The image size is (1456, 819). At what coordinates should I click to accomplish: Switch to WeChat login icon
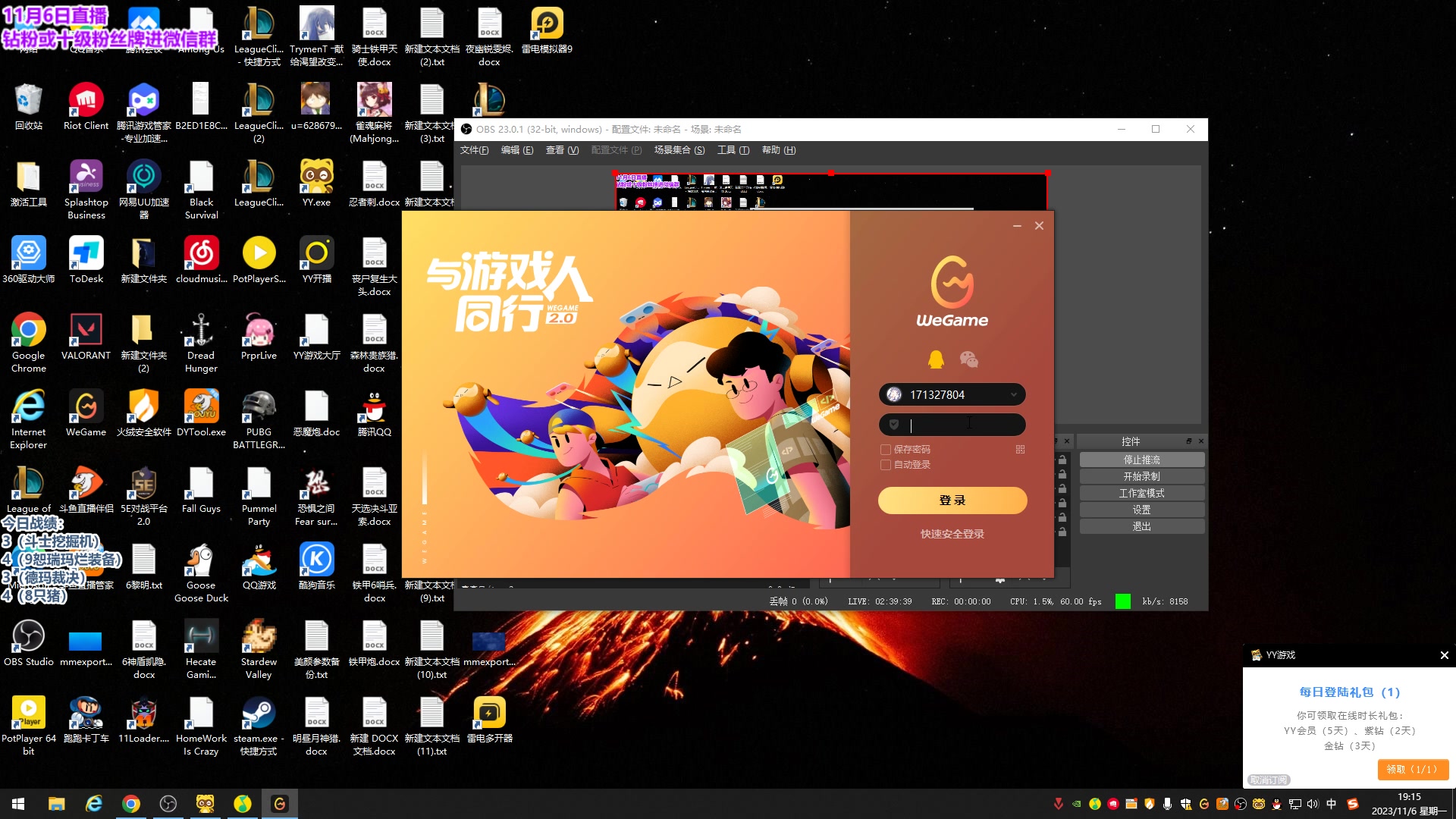coord(968,359)
